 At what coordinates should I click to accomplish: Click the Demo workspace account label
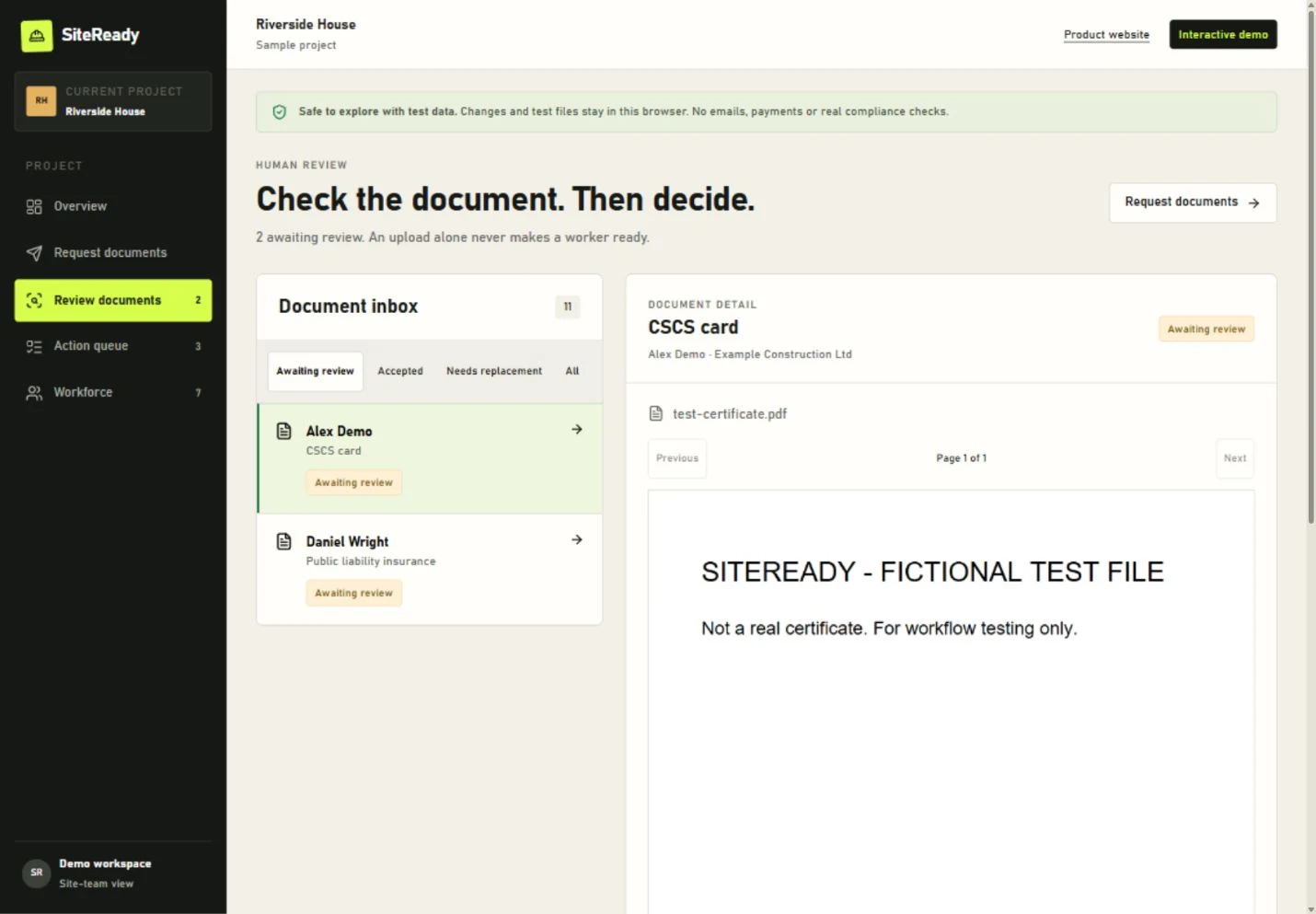tap(105, 864)
